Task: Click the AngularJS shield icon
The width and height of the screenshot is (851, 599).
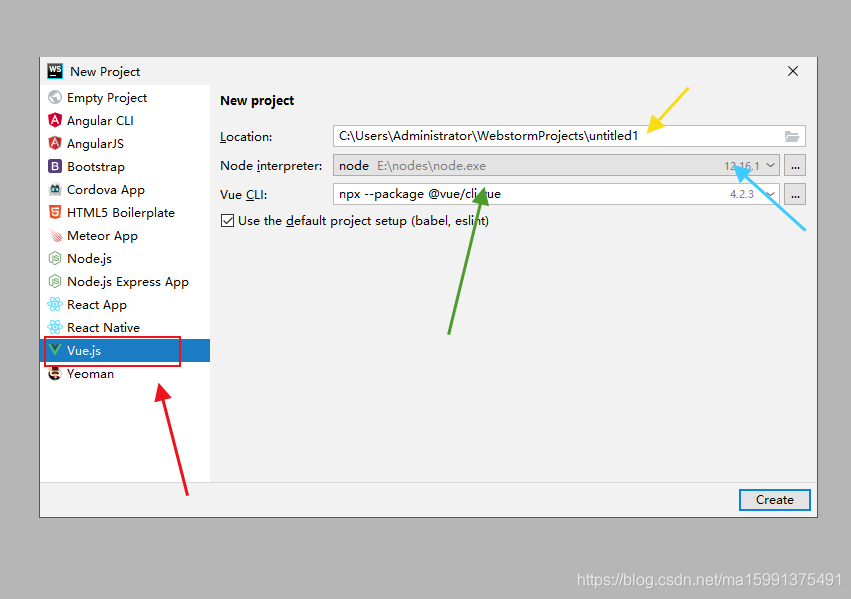Action: click(x=55, y=143)
